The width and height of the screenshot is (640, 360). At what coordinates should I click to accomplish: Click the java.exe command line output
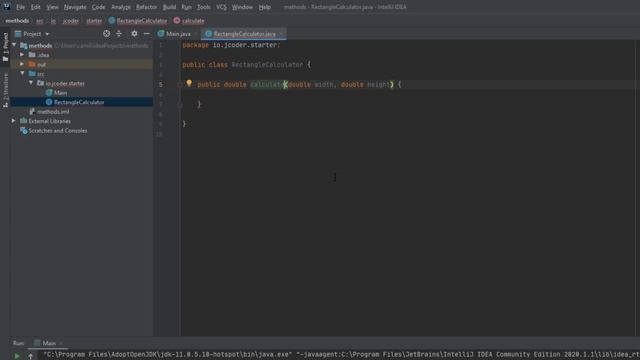[341, 355]
